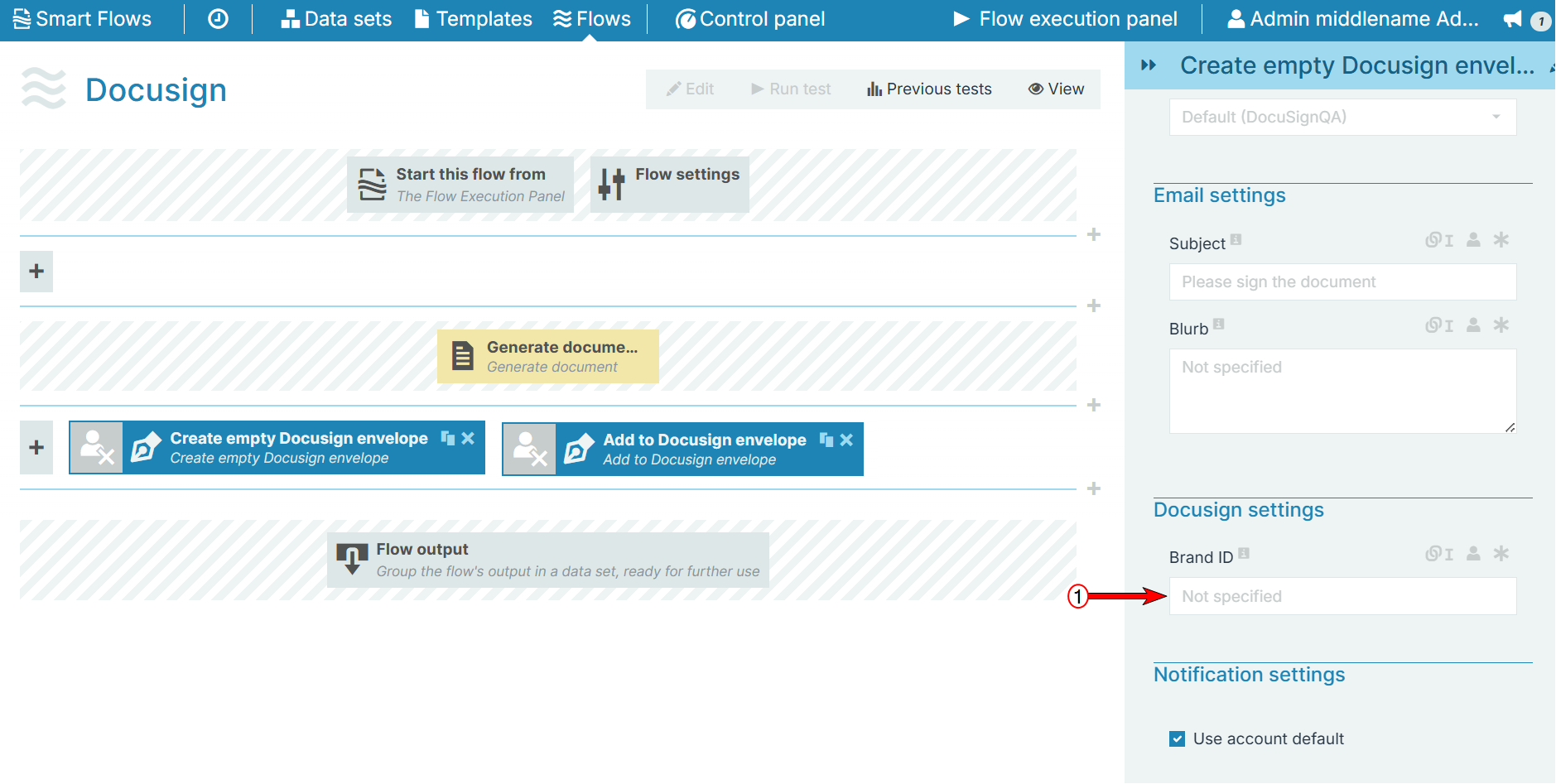Remove the Add to Docusign envelope step
Image resolution: width=1556 pixels, height=784 pixels.
[845, 440]
